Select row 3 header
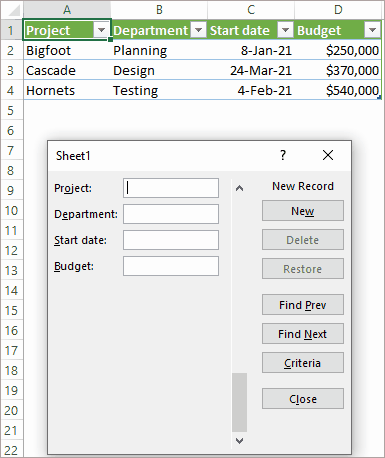The height and width of the screenshot is (458, 385). coord(11,70)
